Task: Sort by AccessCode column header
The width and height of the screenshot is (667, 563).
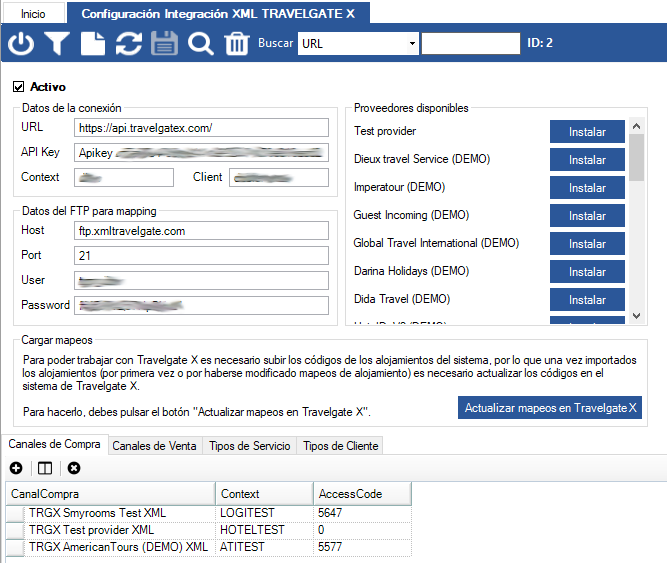Action: click(x=362, y=494)
